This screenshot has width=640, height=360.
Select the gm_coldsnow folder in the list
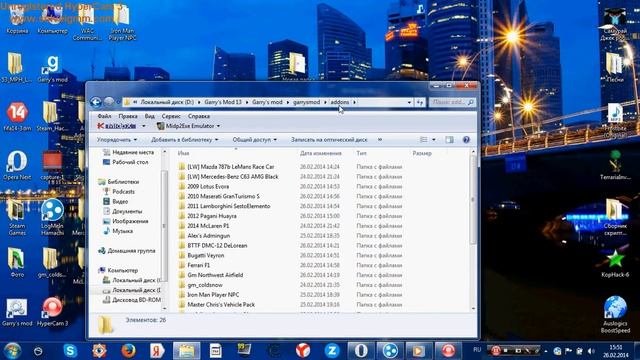coord(205,284)
